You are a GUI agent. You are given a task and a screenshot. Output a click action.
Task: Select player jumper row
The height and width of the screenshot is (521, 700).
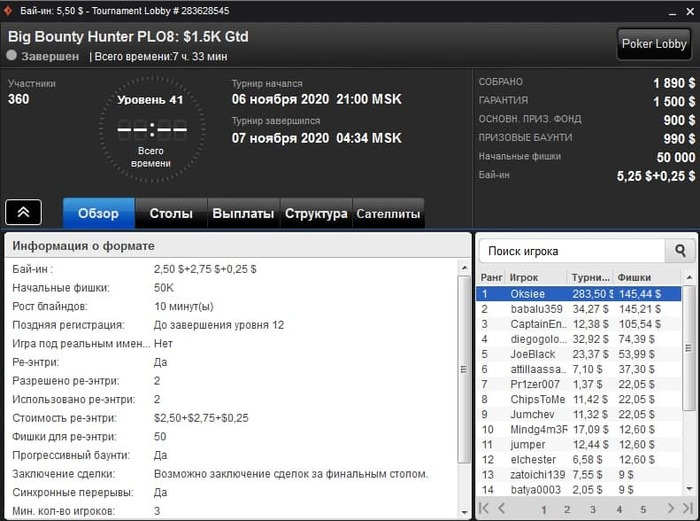[x=579, y=445]
